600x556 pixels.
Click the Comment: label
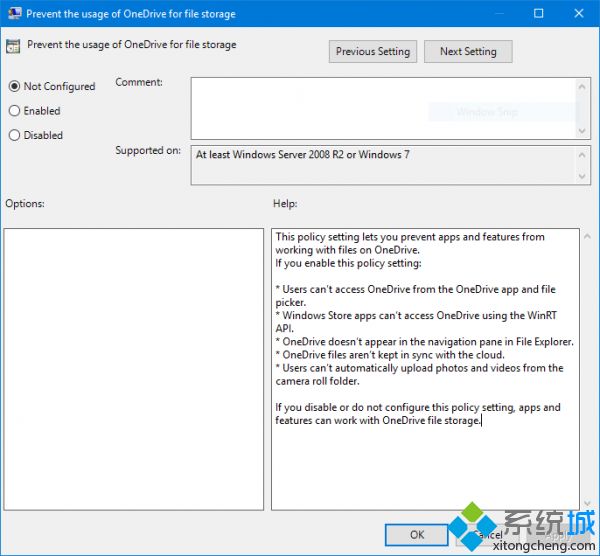(x=139, y=82)
